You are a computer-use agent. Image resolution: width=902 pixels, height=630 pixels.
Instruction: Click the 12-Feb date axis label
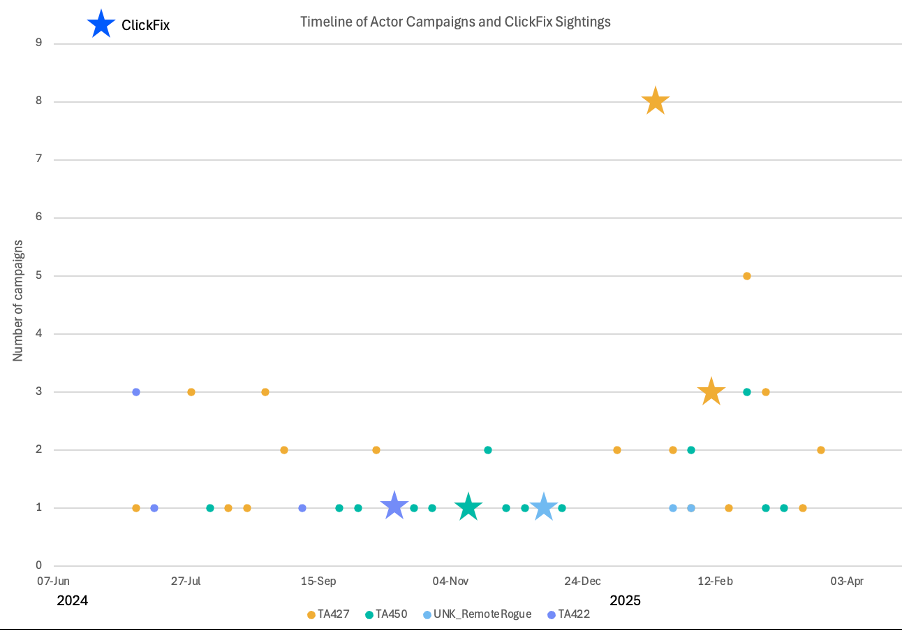(x=715, y=581)
